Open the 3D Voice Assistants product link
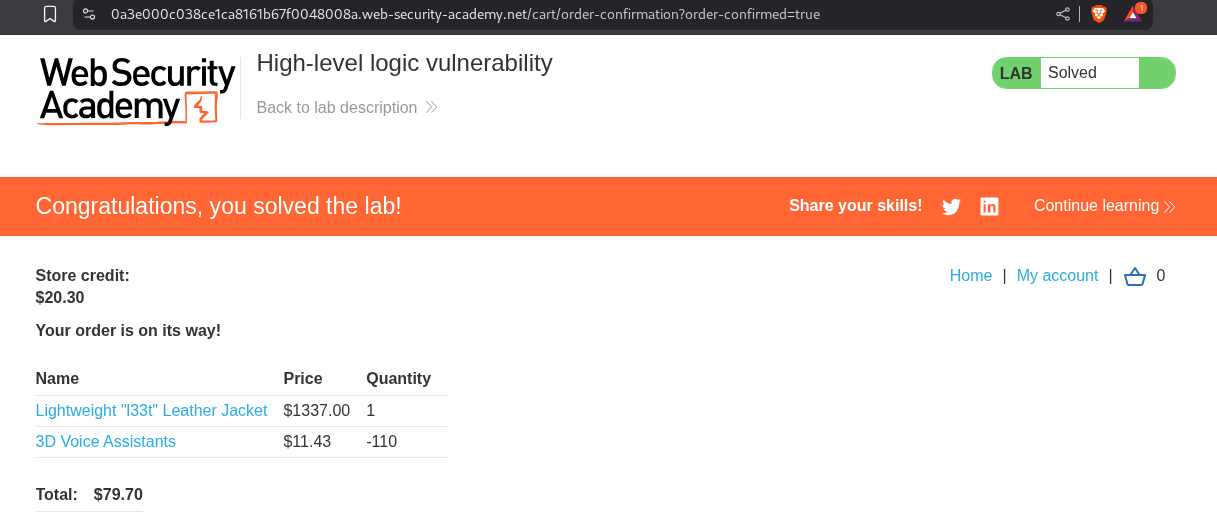The height and width of the screenshot is (531, 1217). pyautogui.click(x=105, y=442)
